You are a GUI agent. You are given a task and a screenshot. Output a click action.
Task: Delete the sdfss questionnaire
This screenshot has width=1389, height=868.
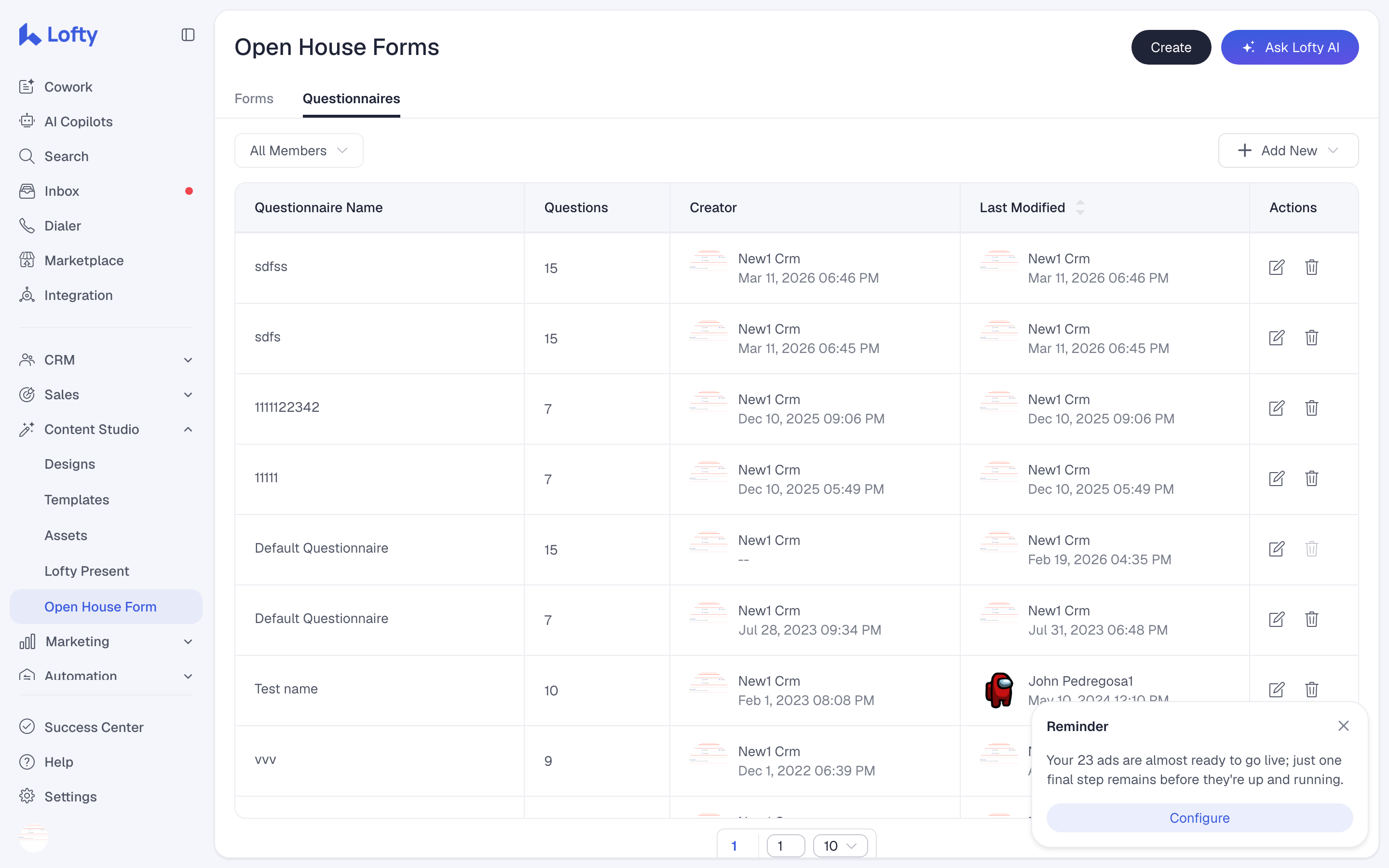pyautogui.click(x=1311, y=268)
